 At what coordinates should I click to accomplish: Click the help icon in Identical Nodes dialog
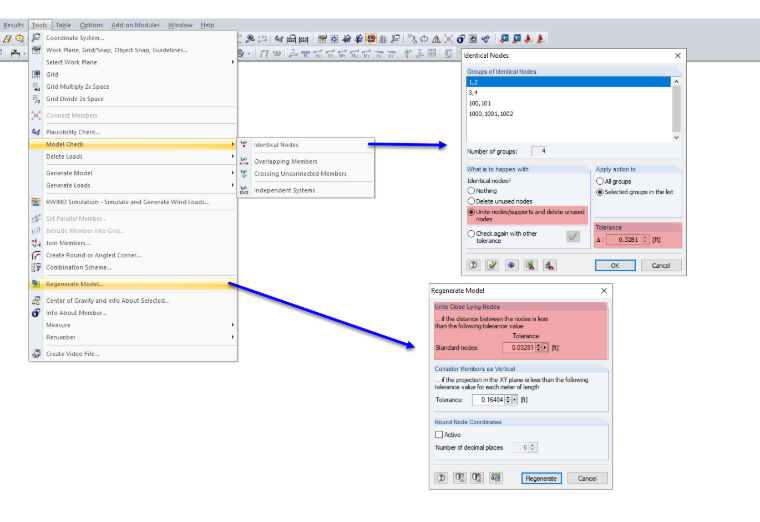(x=473, y=265)
